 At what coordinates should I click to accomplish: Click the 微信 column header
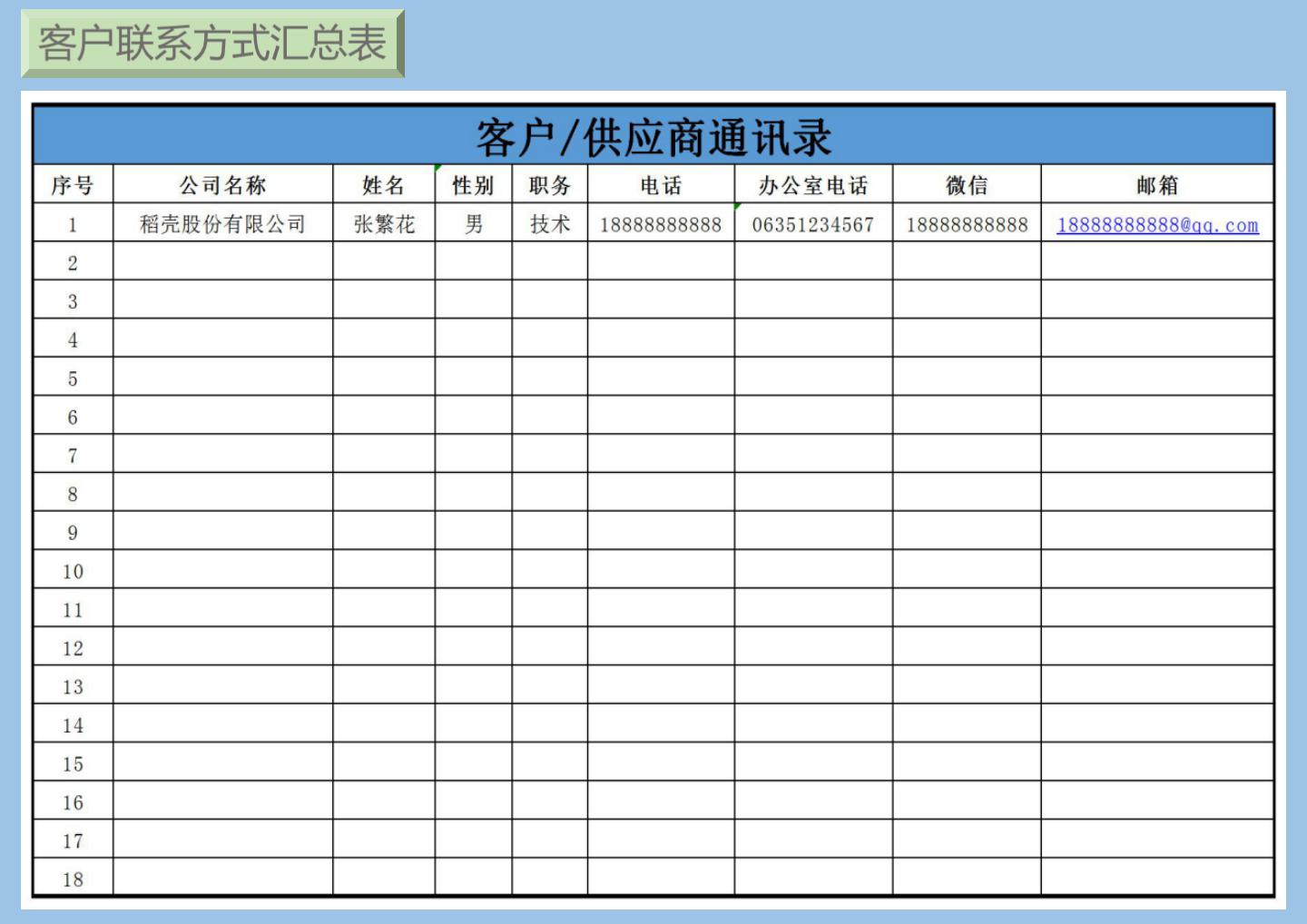966,184
